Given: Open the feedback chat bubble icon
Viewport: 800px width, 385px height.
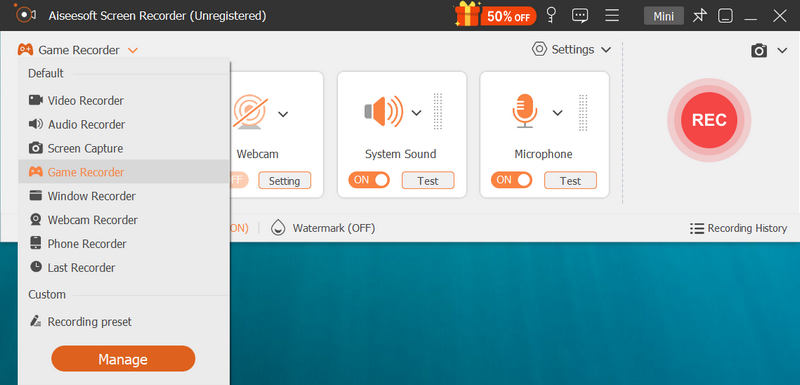Looking at the screenshot, I should [x=580, y=15].
